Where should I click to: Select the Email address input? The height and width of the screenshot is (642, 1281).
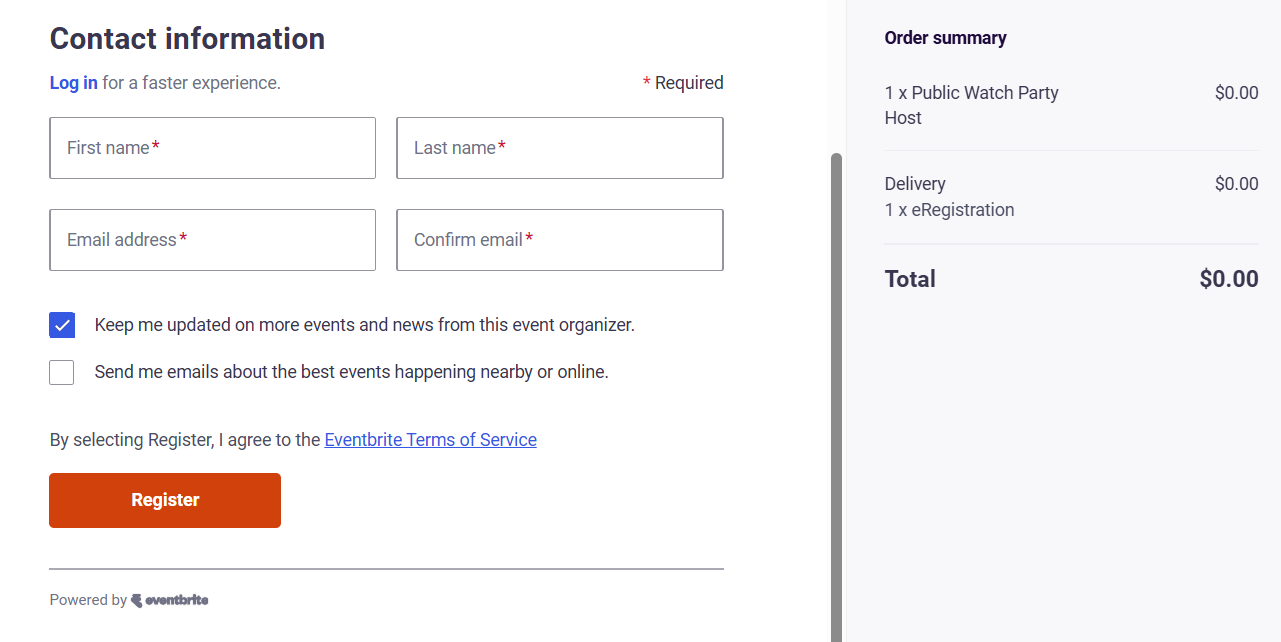(212, 240)
